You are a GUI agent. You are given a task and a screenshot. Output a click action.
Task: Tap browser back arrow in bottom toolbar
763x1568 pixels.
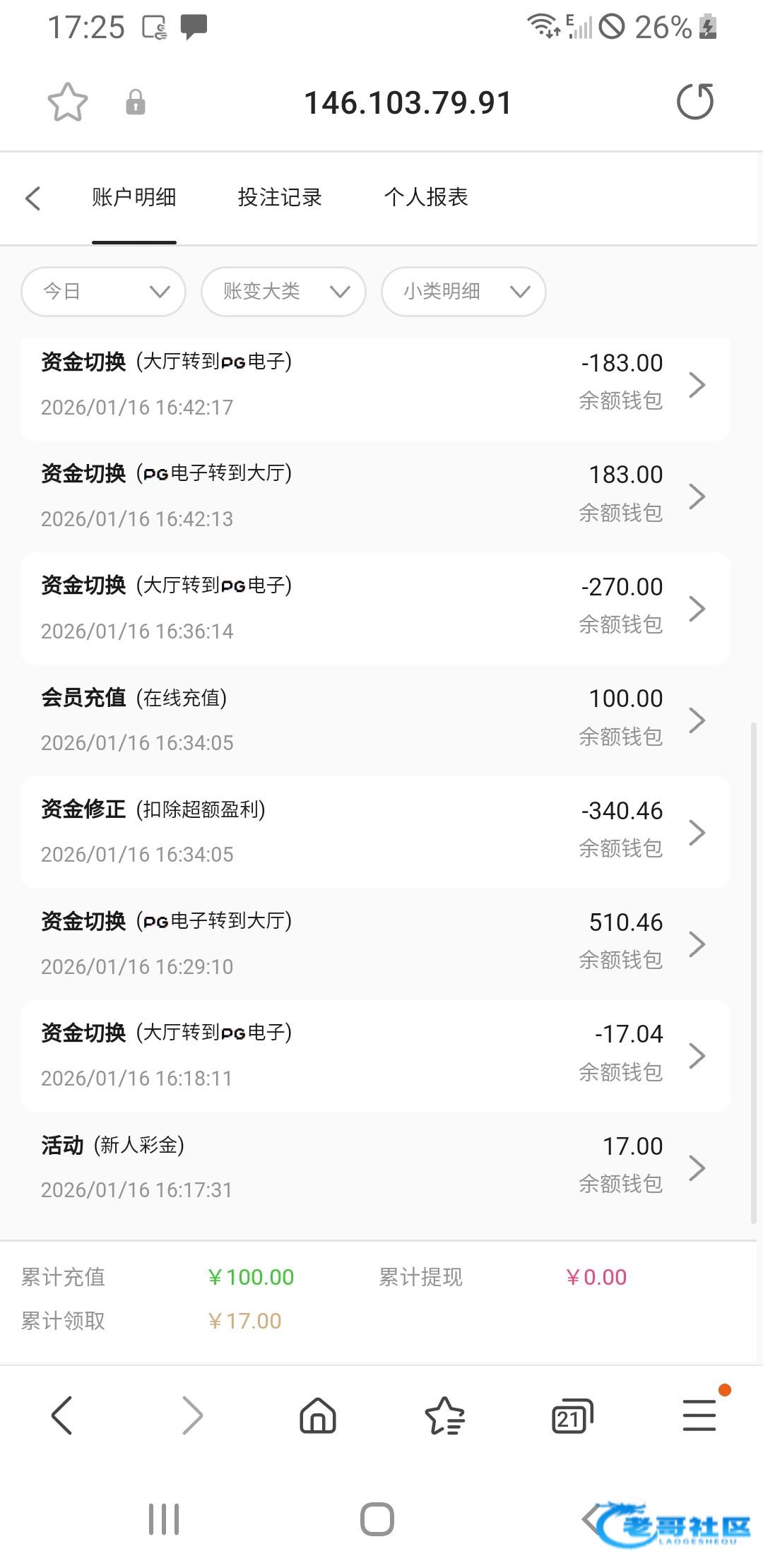click(62, 1415)
